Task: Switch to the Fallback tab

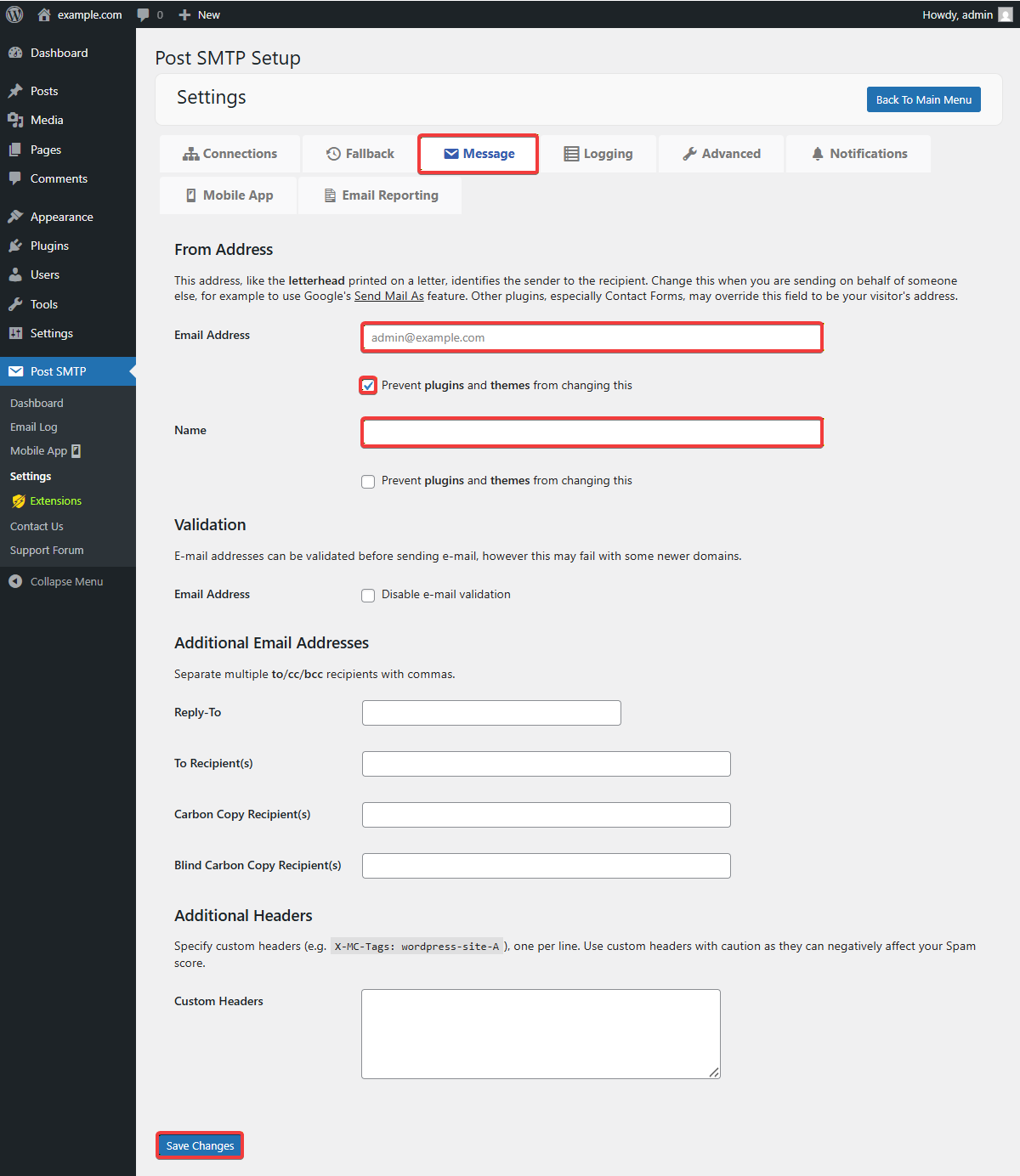Action: pyautogui.click(x=360, y=154)
